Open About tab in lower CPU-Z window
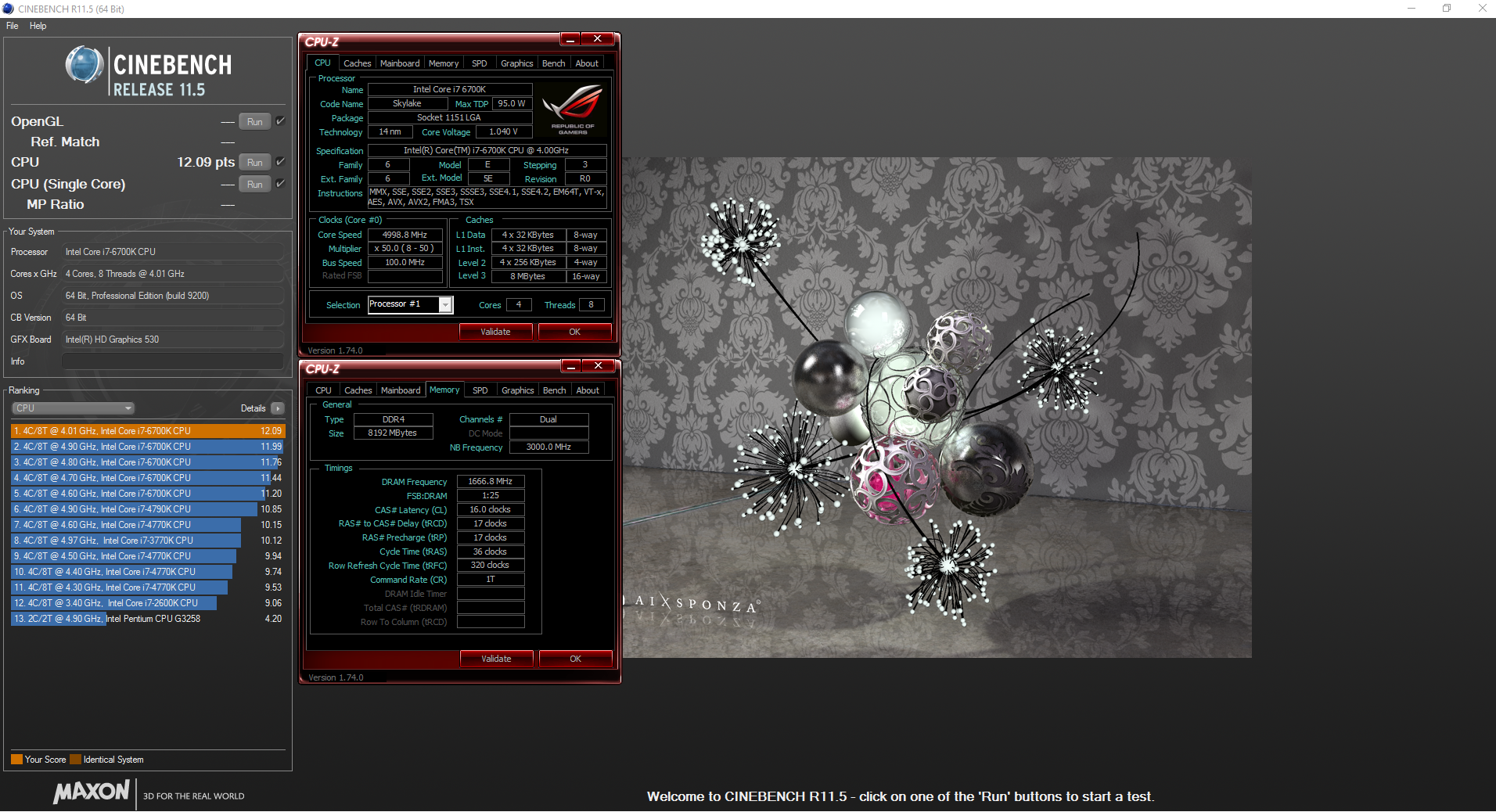1496x812 pixels. coord(588,390)
